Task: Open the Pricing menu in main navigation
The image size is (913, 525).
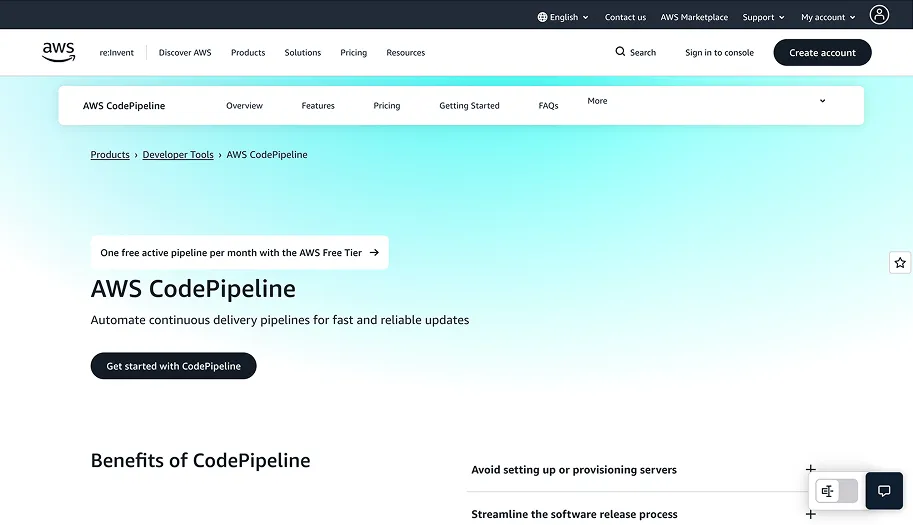Action: (353, 52)
